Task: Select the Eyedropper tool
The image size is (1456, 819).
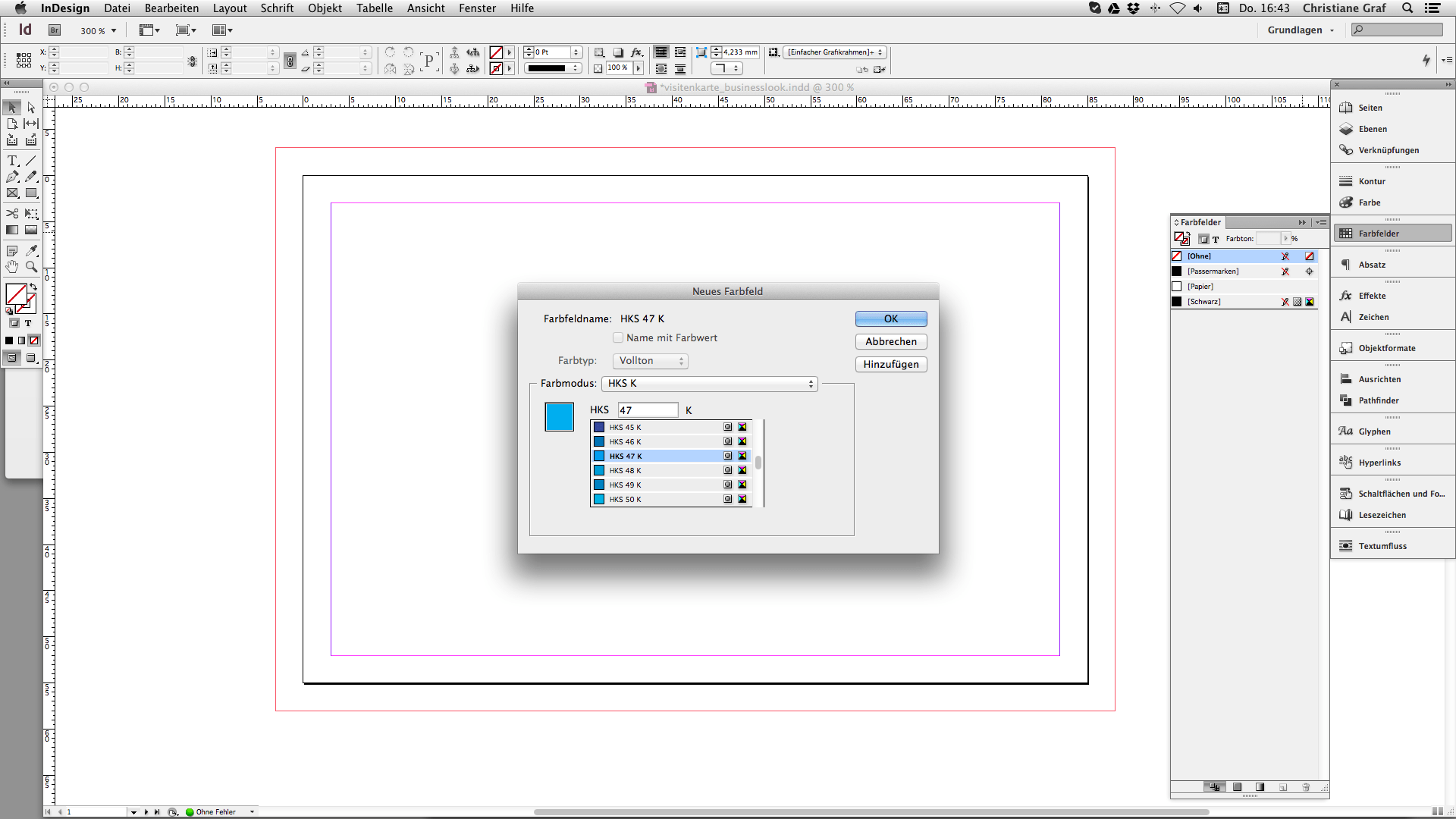Action: [x=31, y=250]
